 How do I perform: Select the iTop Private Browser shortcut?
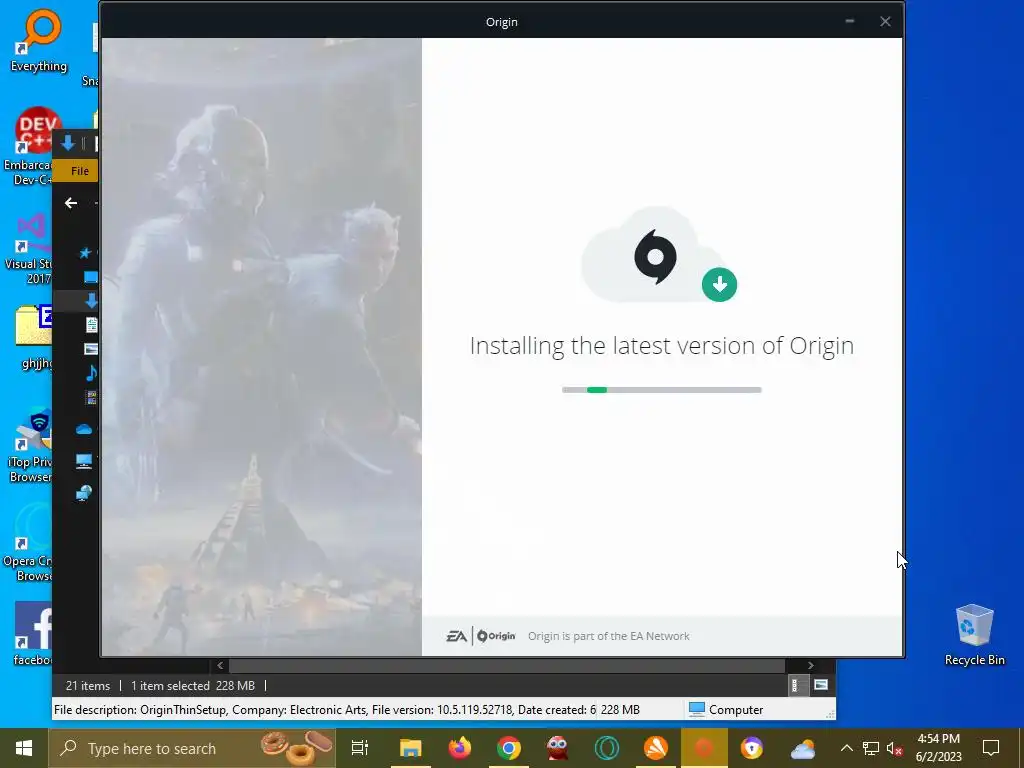pyautogui.click(x=30, y=446)
